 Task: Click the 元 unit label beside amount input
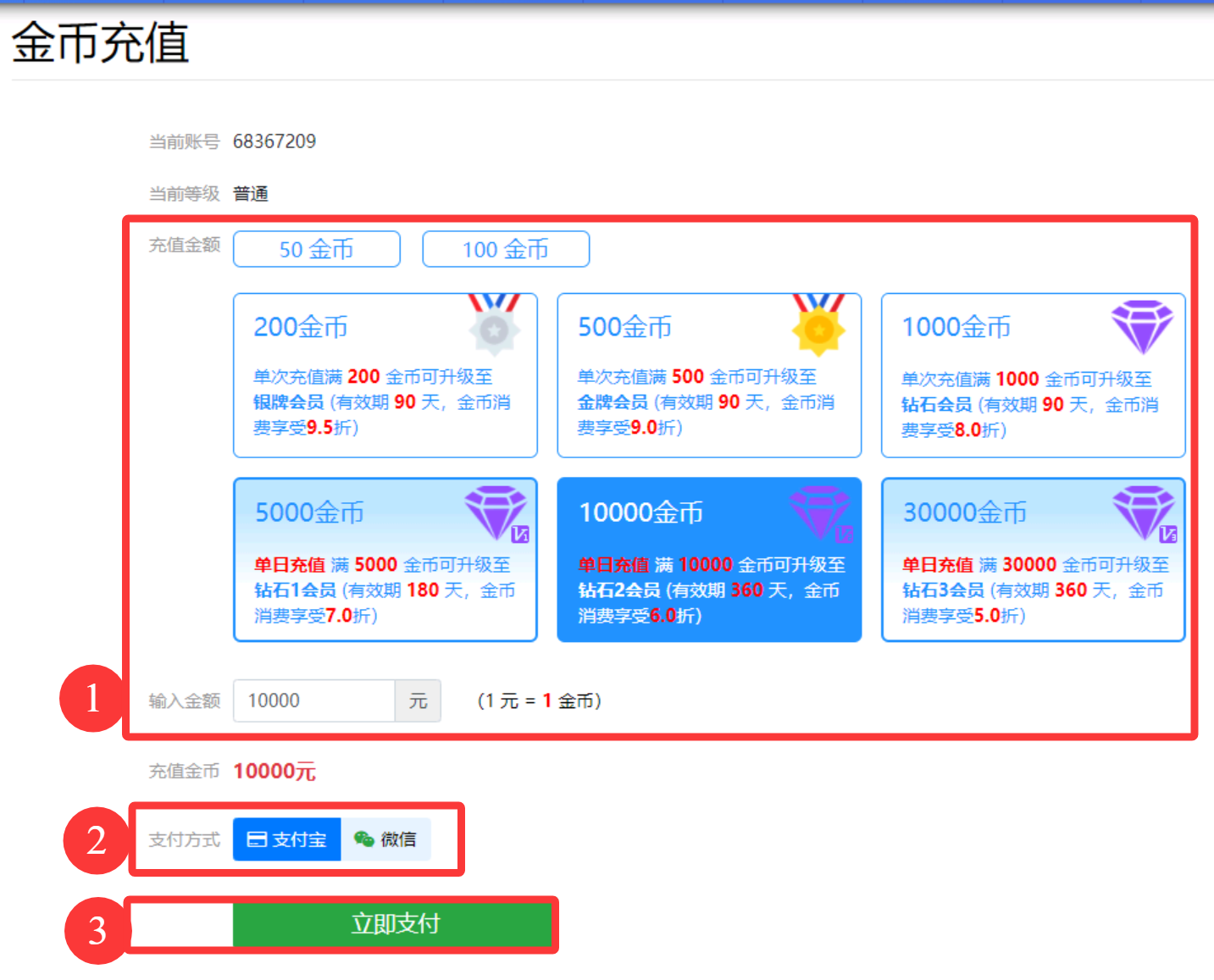coord(418,700)
